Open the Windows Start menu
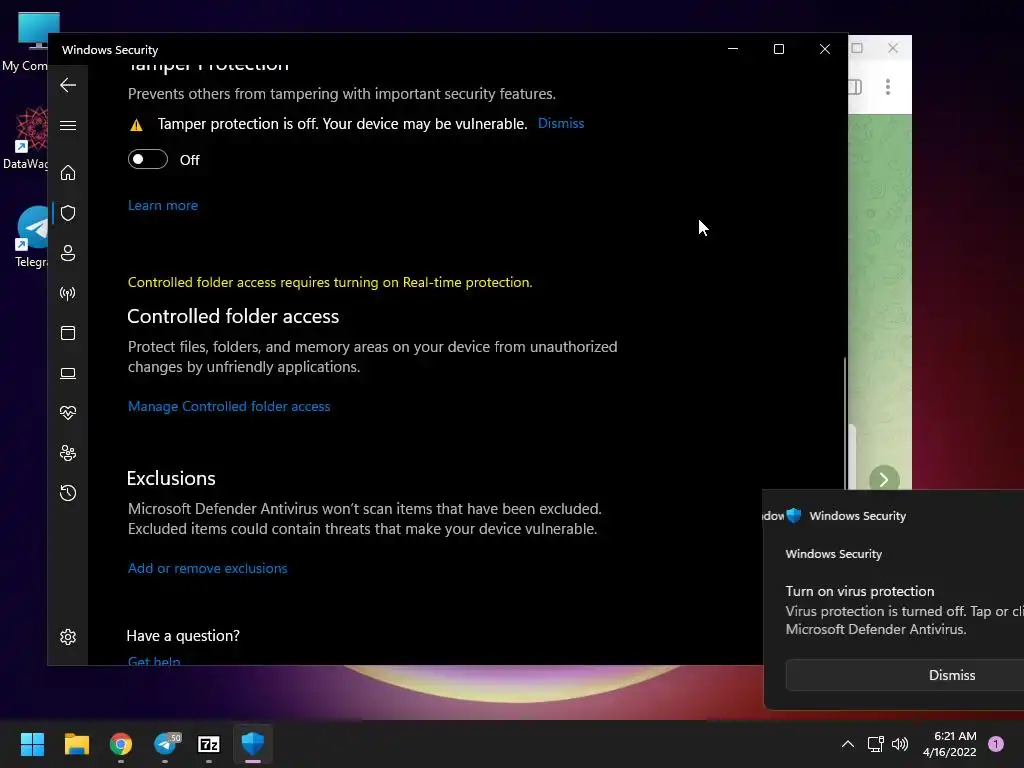This screenshot has height=768, width=1024. click(32, 744)
